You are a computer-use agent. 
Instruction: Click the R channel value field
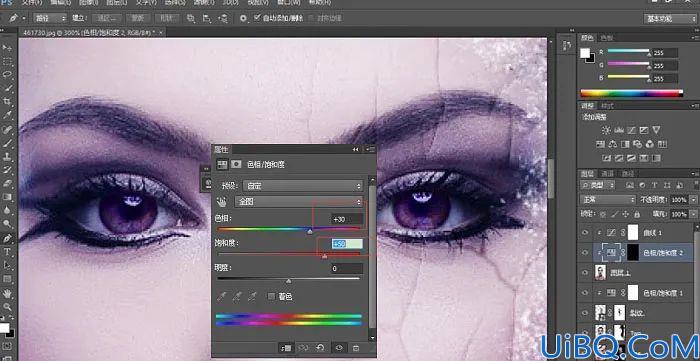click(x=665, y=53)
